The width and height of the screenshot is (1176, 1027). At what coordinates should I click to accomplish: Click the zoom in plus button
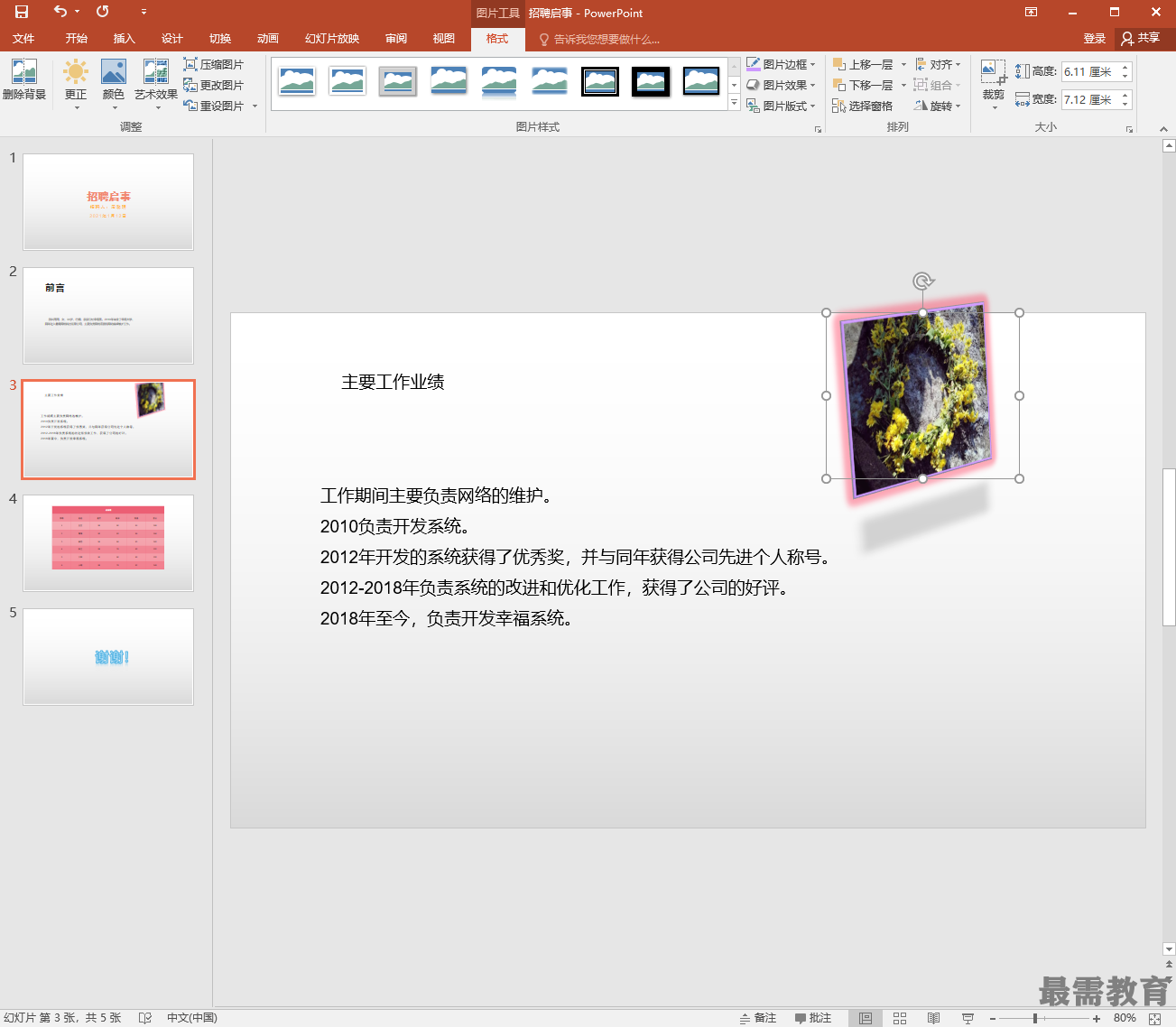(1097, 1018)
